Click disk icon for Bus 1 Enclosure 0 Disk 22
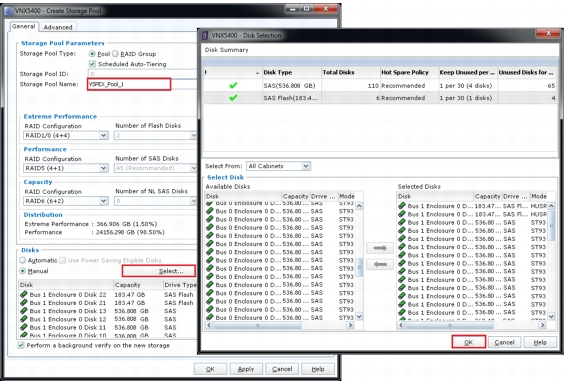 pos(24,294)
